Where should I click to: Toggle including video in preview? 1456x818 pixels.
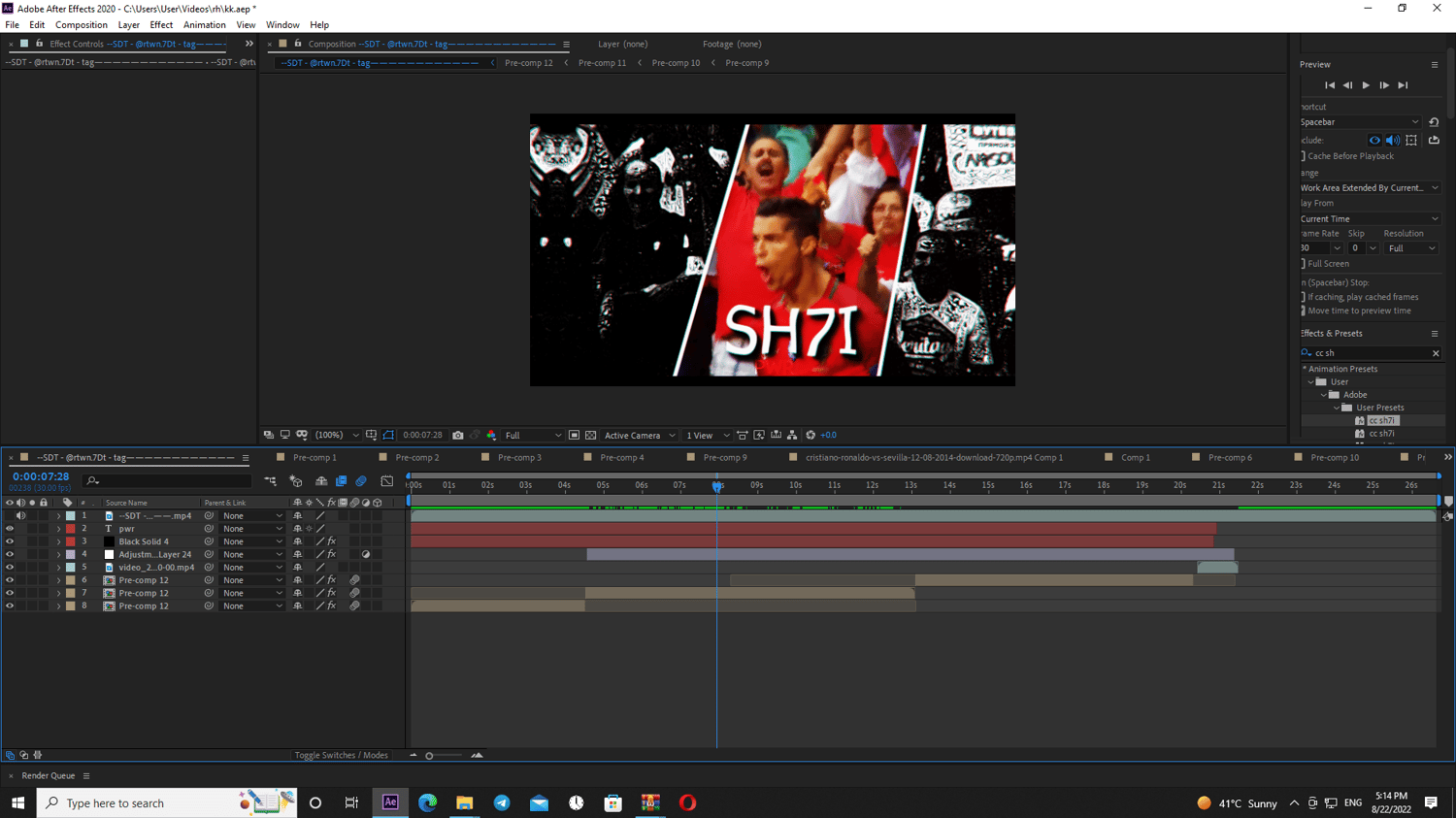point(1374,141)
